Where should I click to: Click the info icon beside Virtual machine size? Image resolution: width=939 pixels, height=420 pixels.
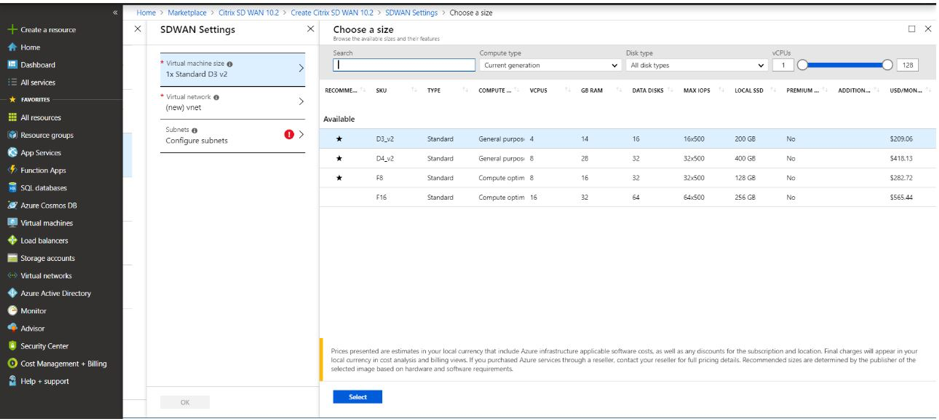(230, 64)
